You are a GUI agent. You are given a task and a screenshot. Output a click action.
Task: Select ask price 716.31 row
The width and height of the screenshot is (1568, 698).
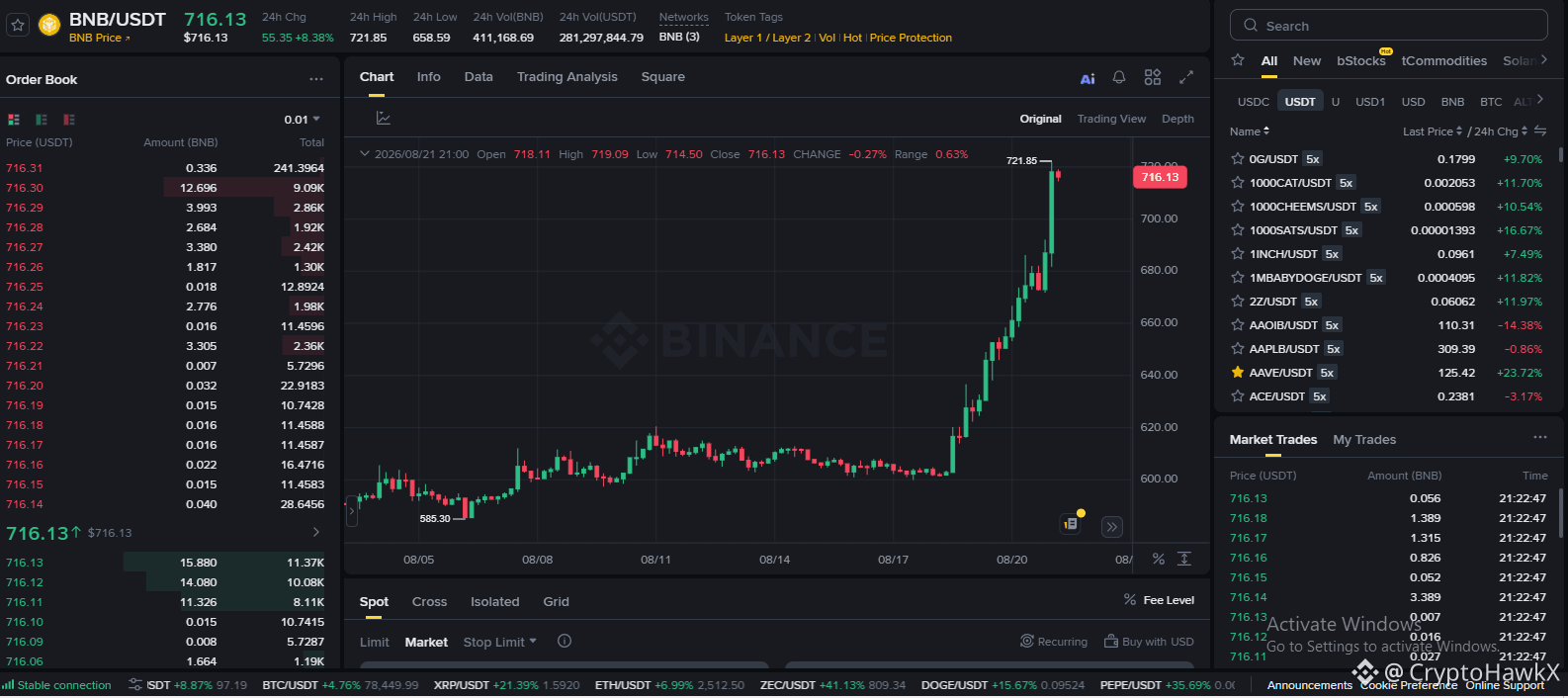coord(165,168)
